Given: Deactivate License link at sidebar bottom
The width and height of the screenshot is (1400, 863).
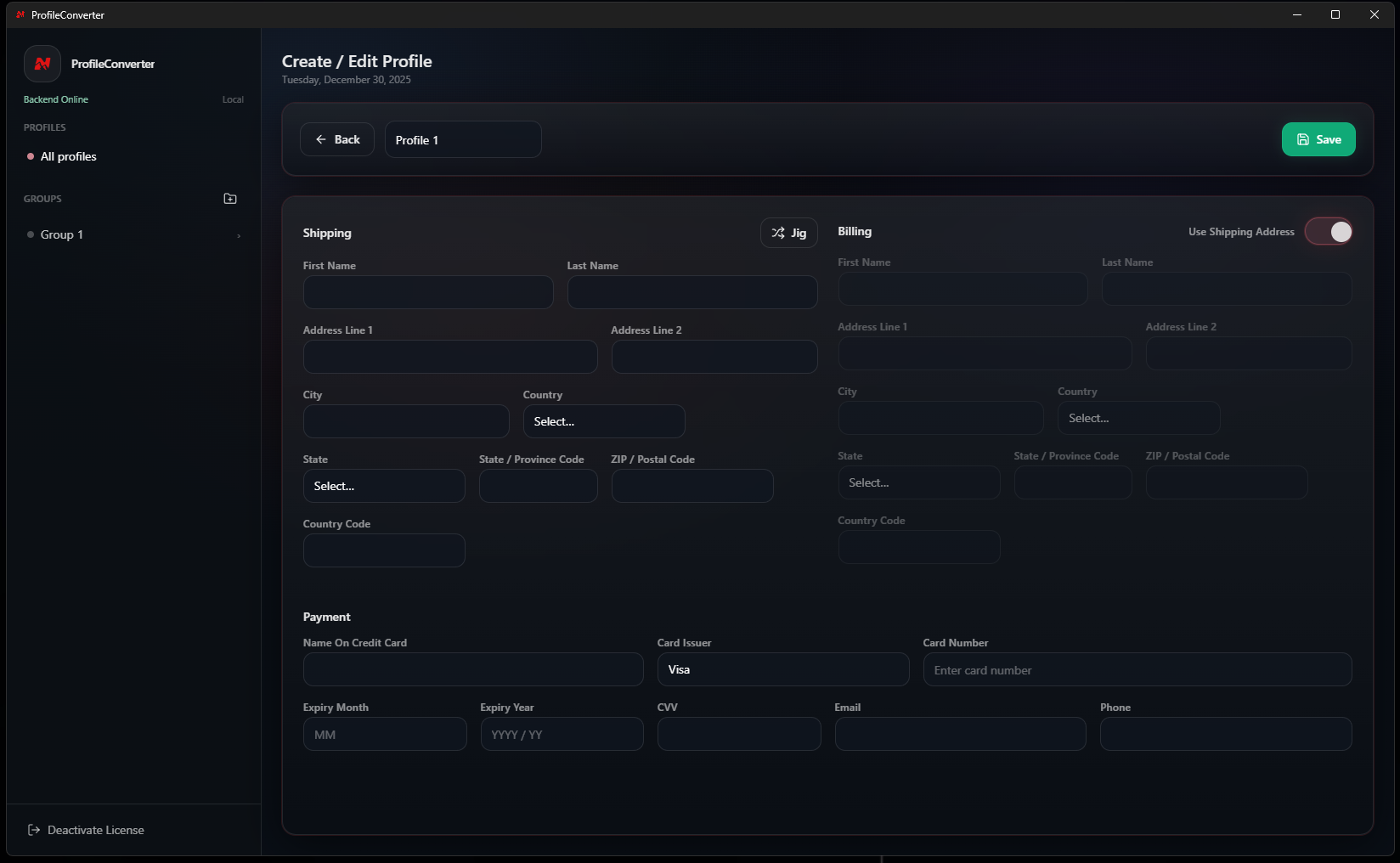Looking at the screenshot, I should 86,830.
